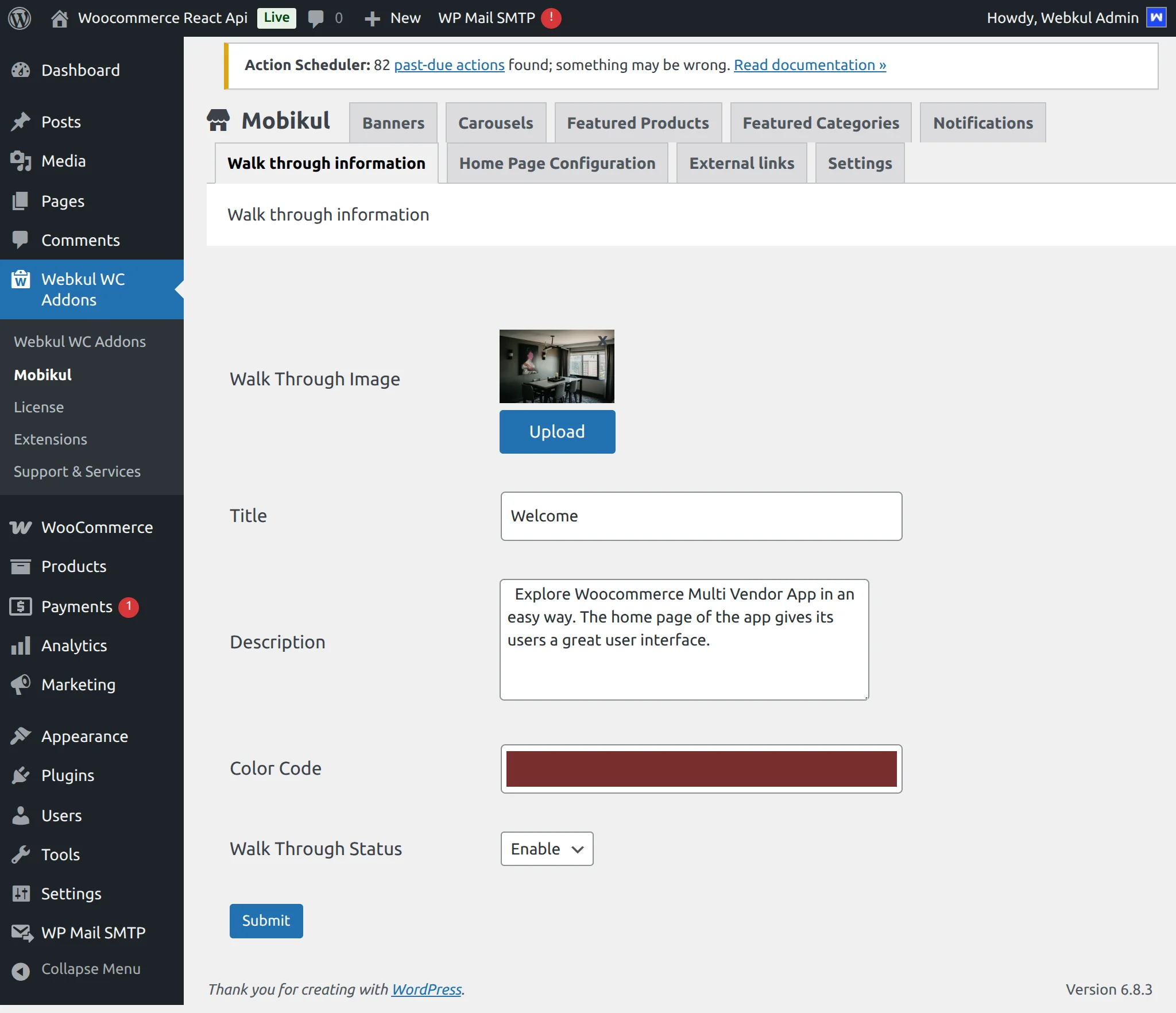The height and width of the screenshot is (1013, 1176).
Task: Click the WordPress logo icon
Action: coord(21,18)
